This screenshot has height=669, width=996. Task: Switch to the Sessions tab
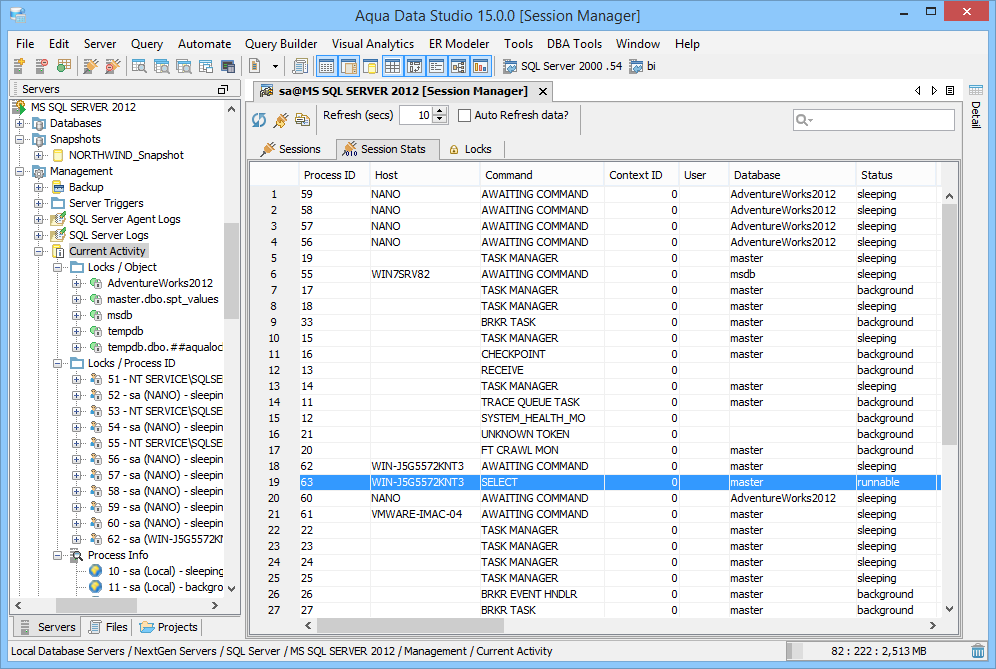(x=291, y=149)
